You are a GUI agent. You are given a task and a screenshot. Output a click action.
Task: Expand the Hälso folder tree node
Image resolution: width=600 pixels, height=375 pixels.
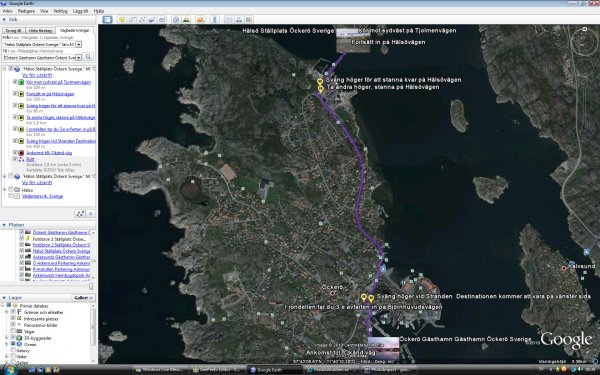[5, 190]
